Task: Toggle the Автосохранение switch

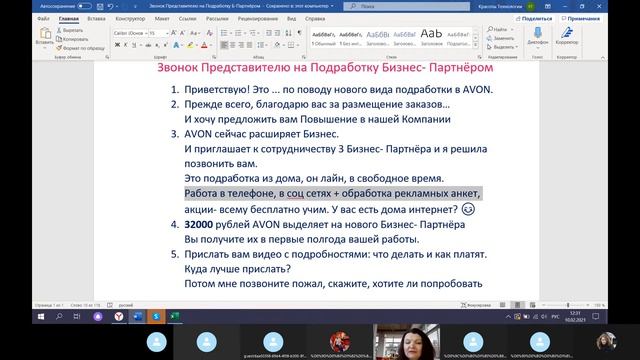Action: (84, 6)
